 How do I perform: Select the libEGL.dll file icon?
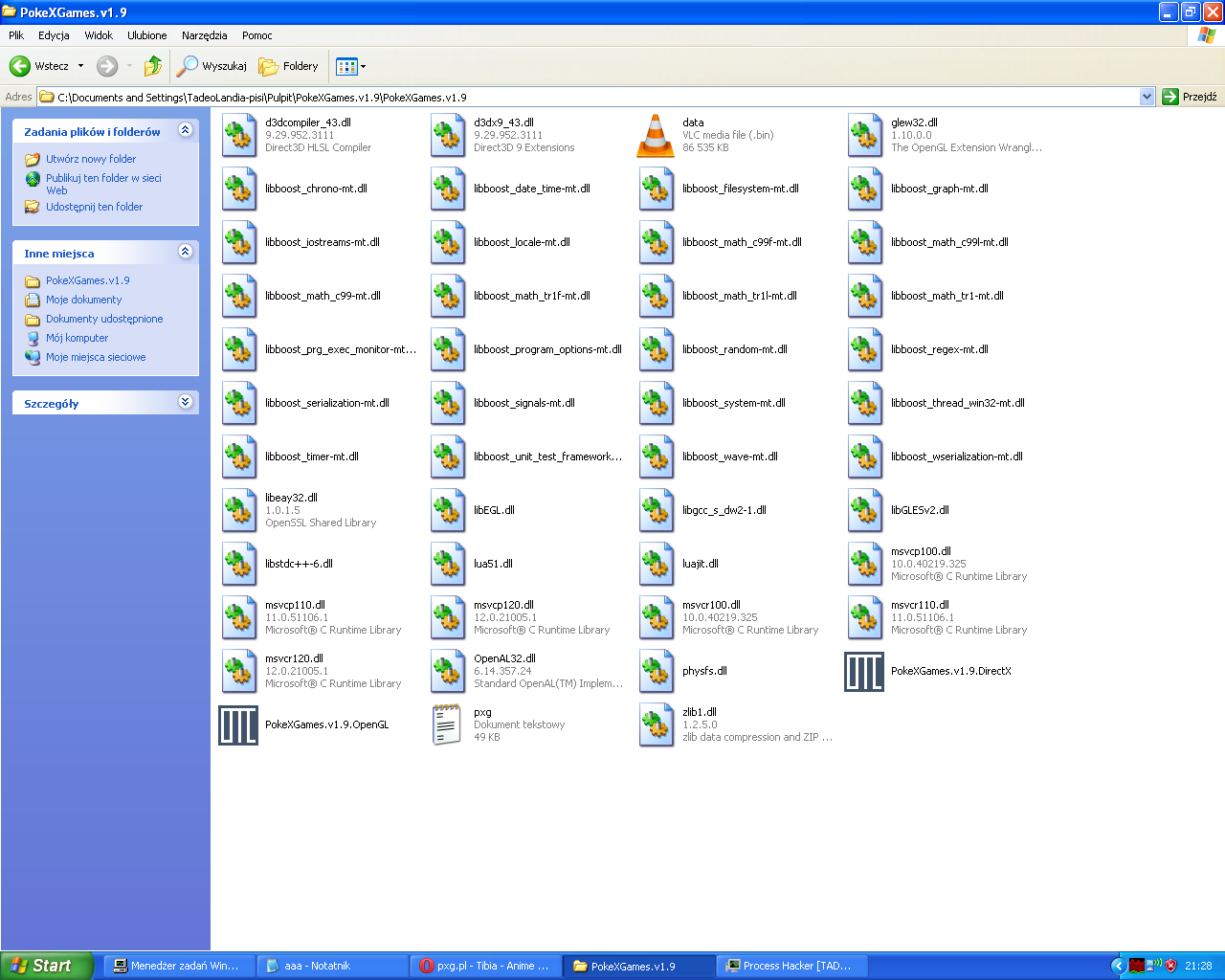[x=448, y=510]
